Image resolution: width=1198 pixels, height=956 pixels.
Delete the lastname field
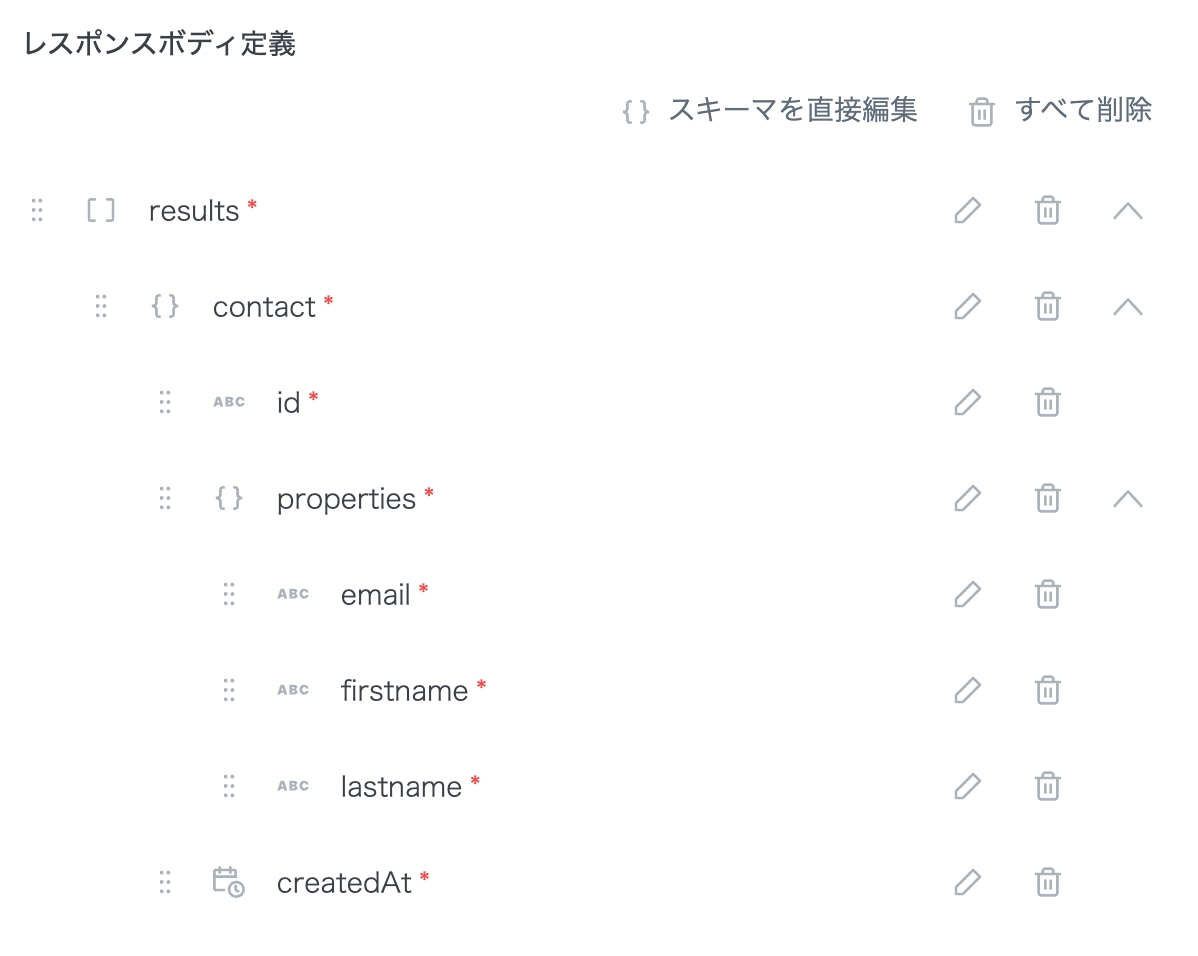pos(1047,787)
